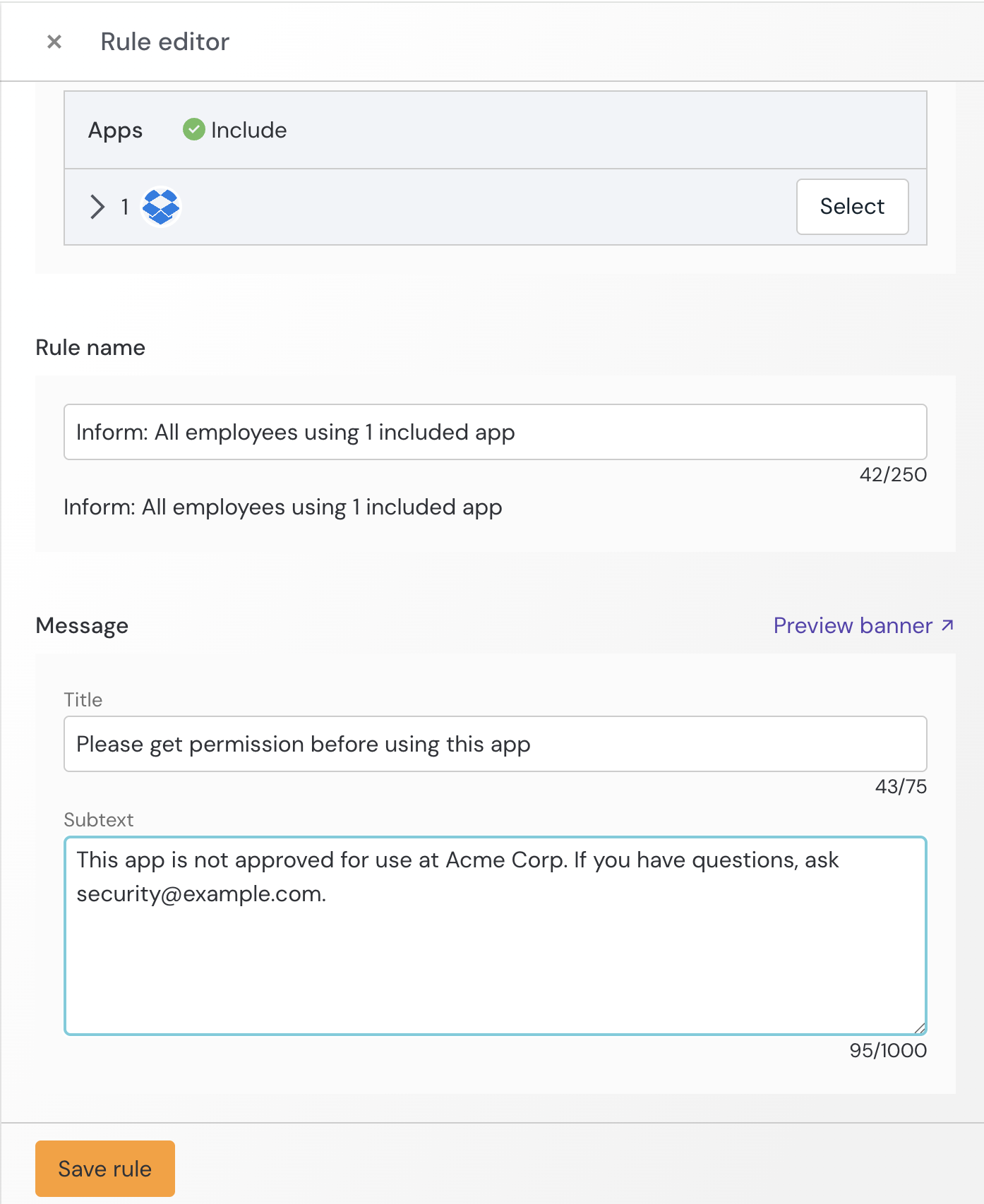Click into the Subtext textarea
The height and width of the screenshot is (1204, 984).
tap(495, 936)
